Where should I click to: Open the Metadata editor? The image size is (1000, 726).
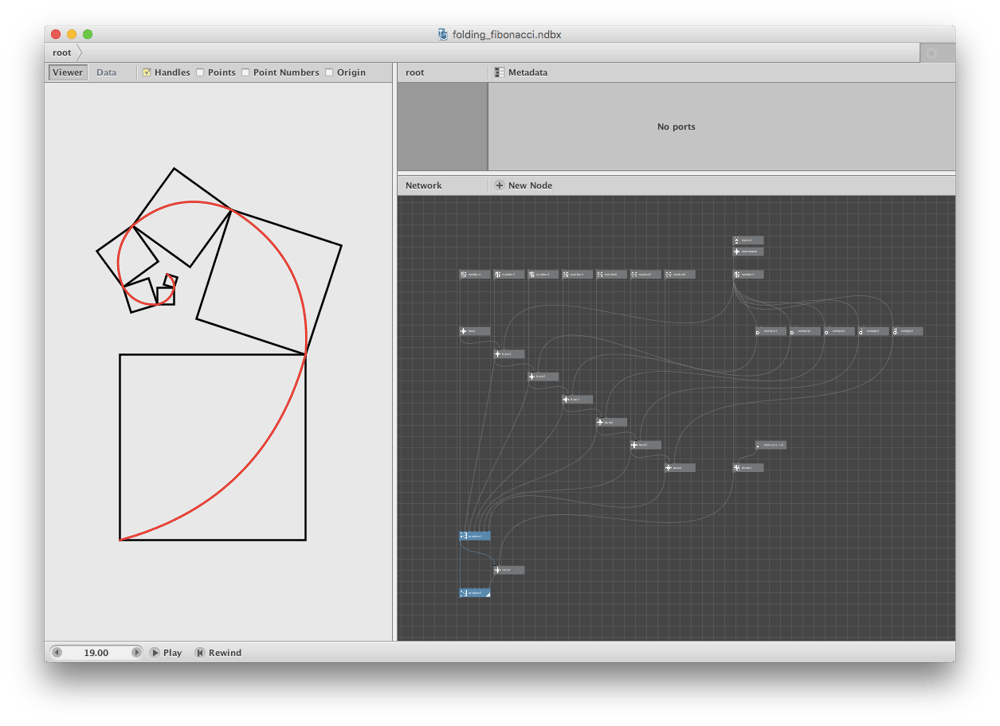521,73
